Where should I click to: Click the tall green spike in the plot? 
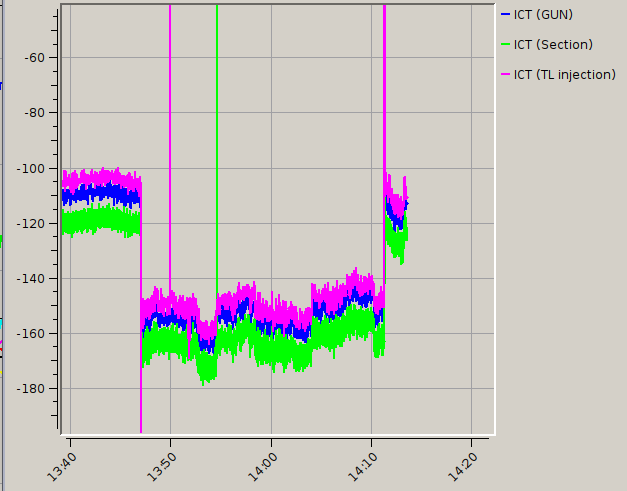click(x=217, y=150)
